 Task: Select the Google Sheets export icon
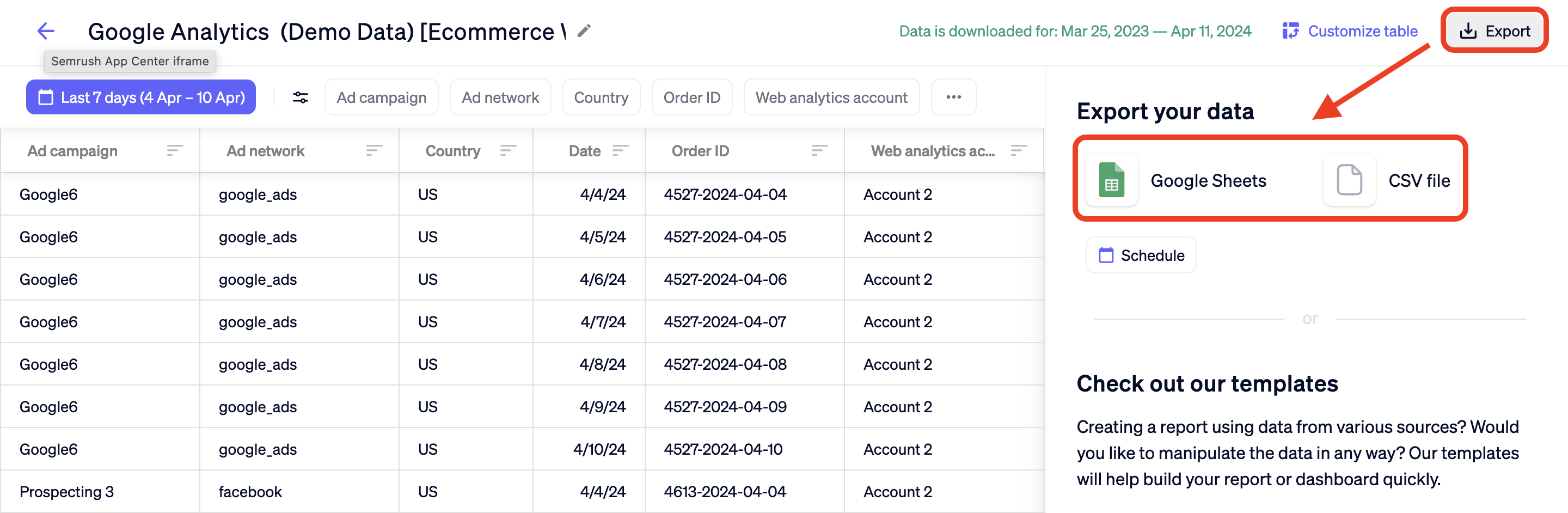point(1111,180)
